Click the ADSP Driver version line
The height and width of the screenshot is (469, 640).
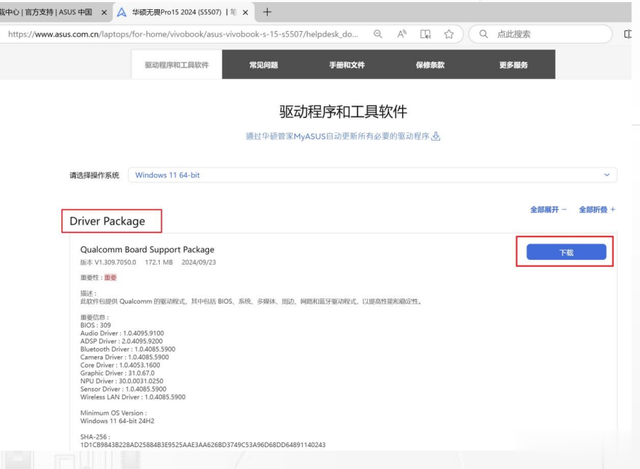121,341
